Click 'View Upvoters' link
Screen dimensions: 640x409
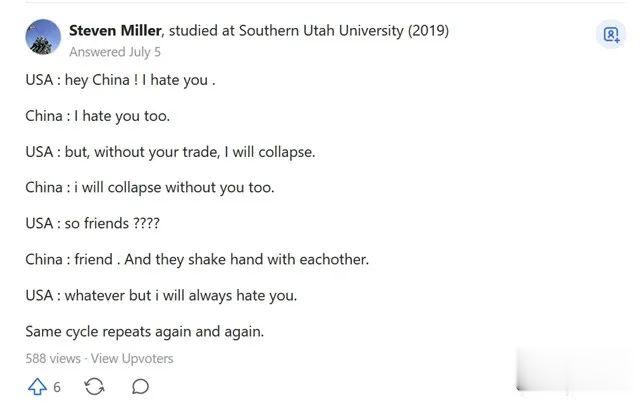point(132,358)
